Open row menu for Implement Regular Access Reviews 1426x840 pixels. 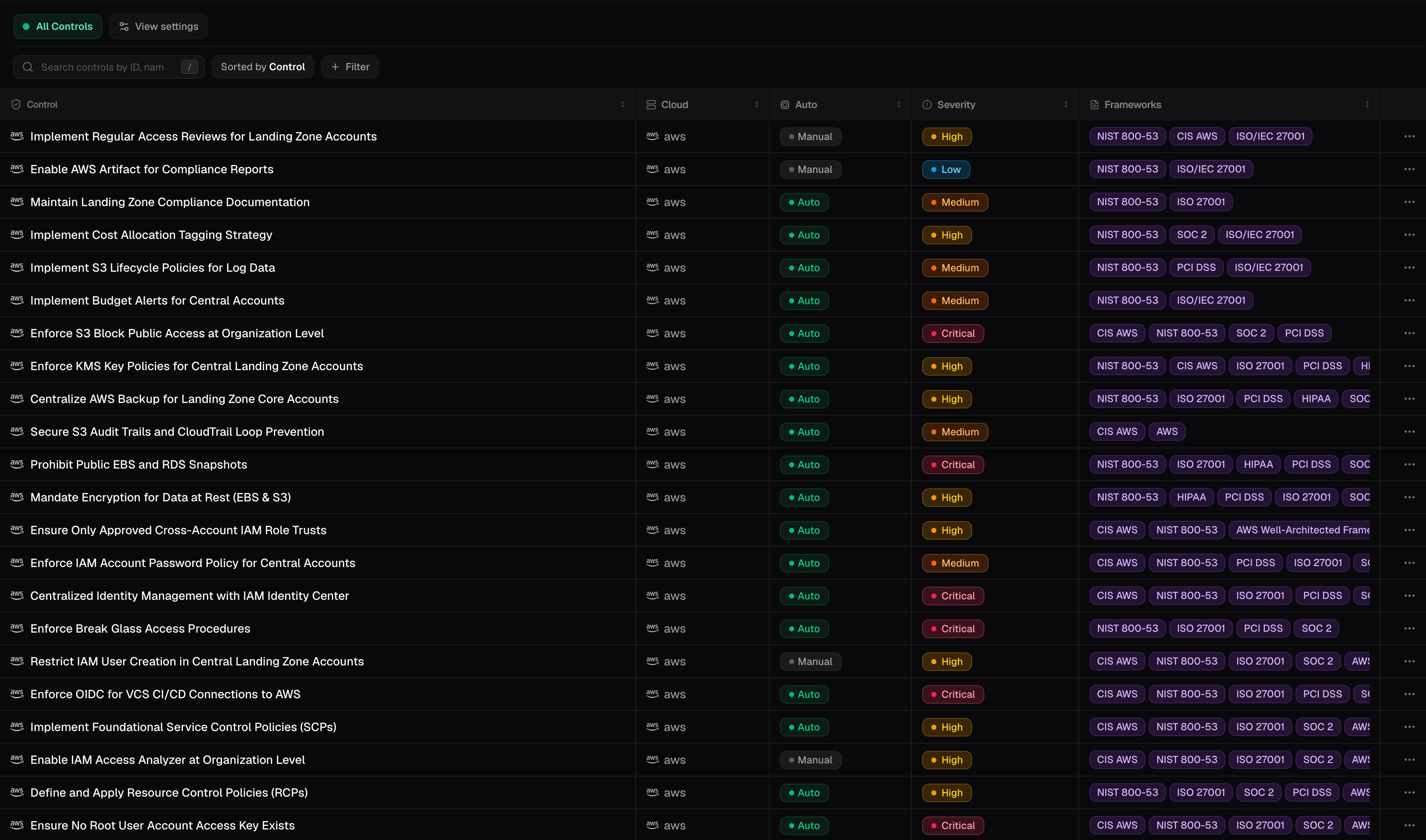click(1409, 136)
